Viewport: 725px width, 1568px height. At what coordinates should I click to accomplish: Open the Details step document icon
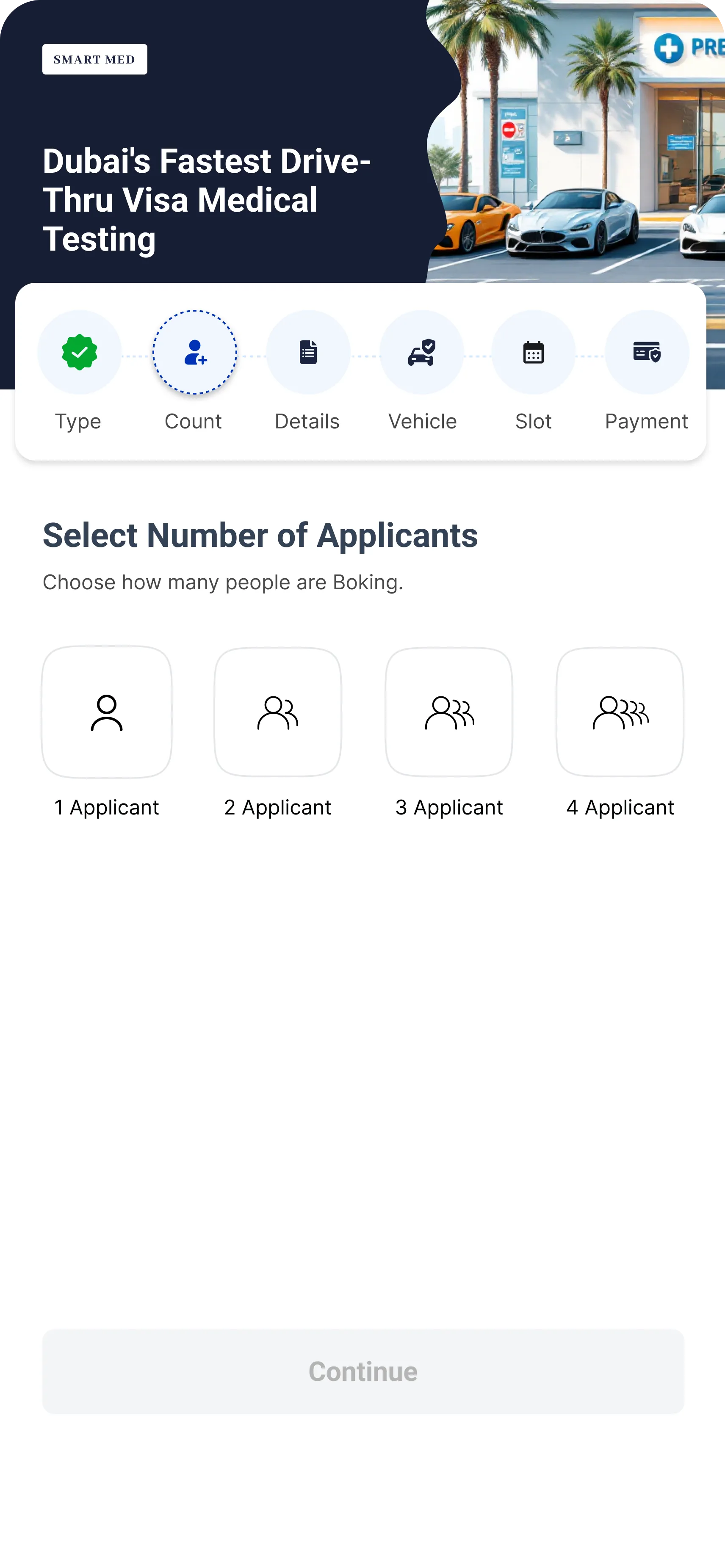coord(308,353)
